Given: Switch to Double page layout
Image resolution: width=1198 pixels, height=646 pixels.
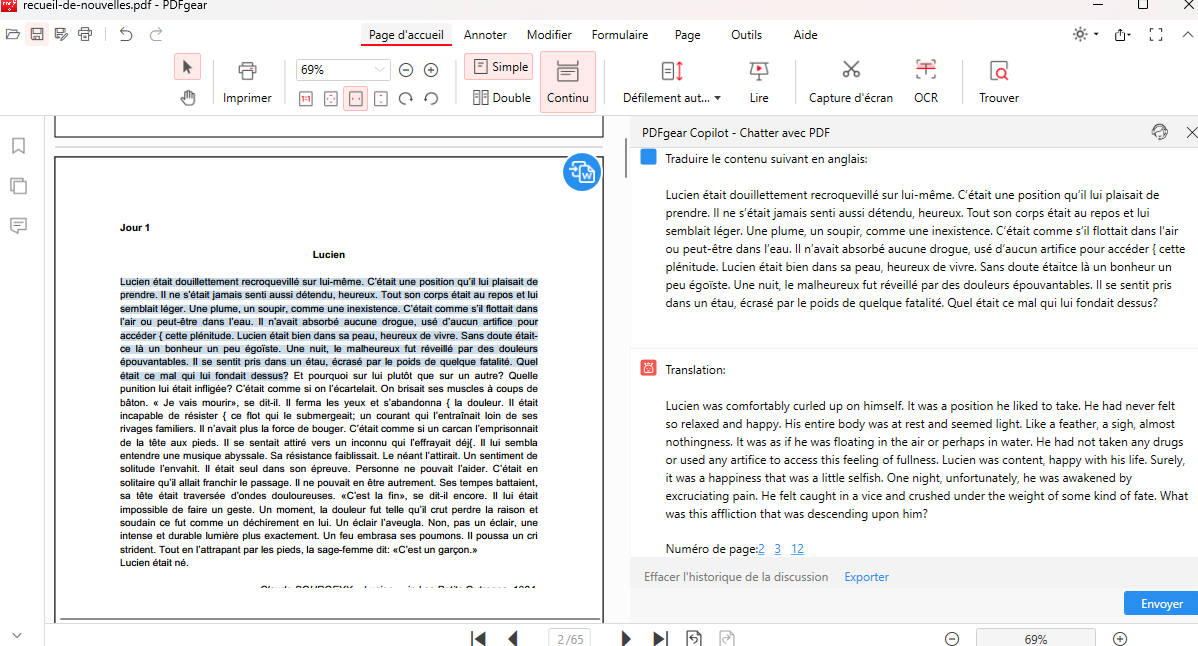Looking at the screenshot, I should [x=498, y=97].
